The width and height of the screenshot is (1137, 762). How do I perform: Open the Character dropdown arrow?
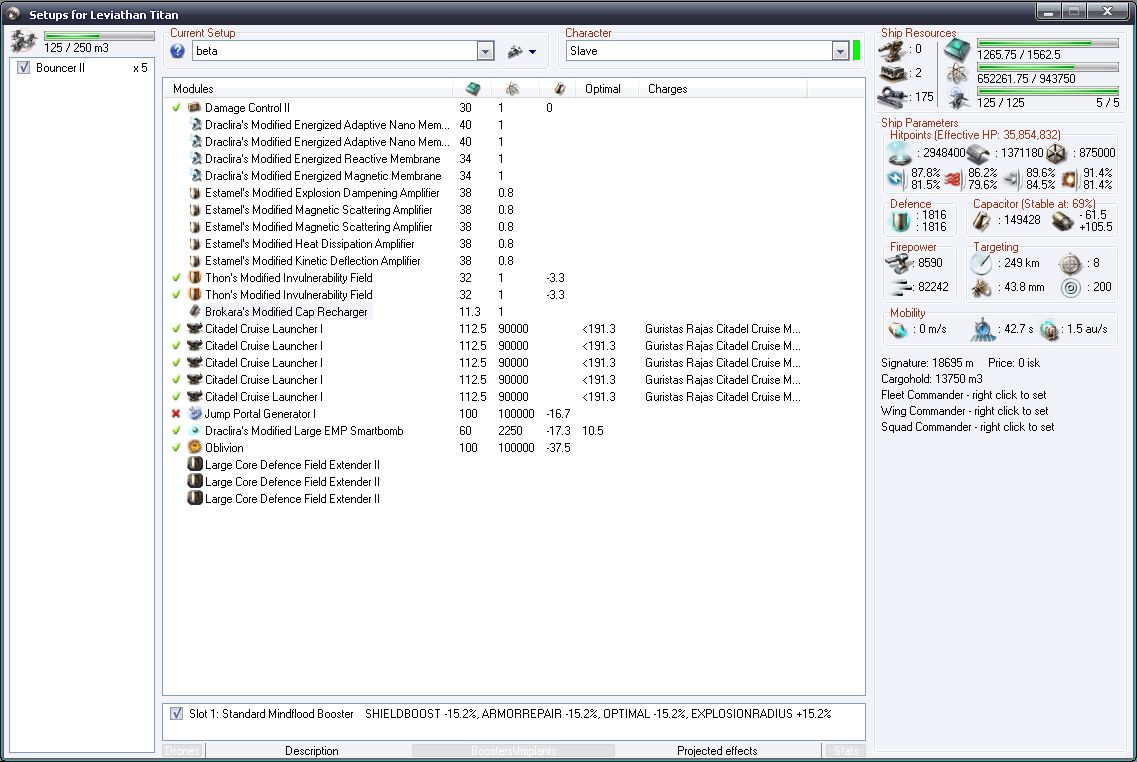(840, 51)
